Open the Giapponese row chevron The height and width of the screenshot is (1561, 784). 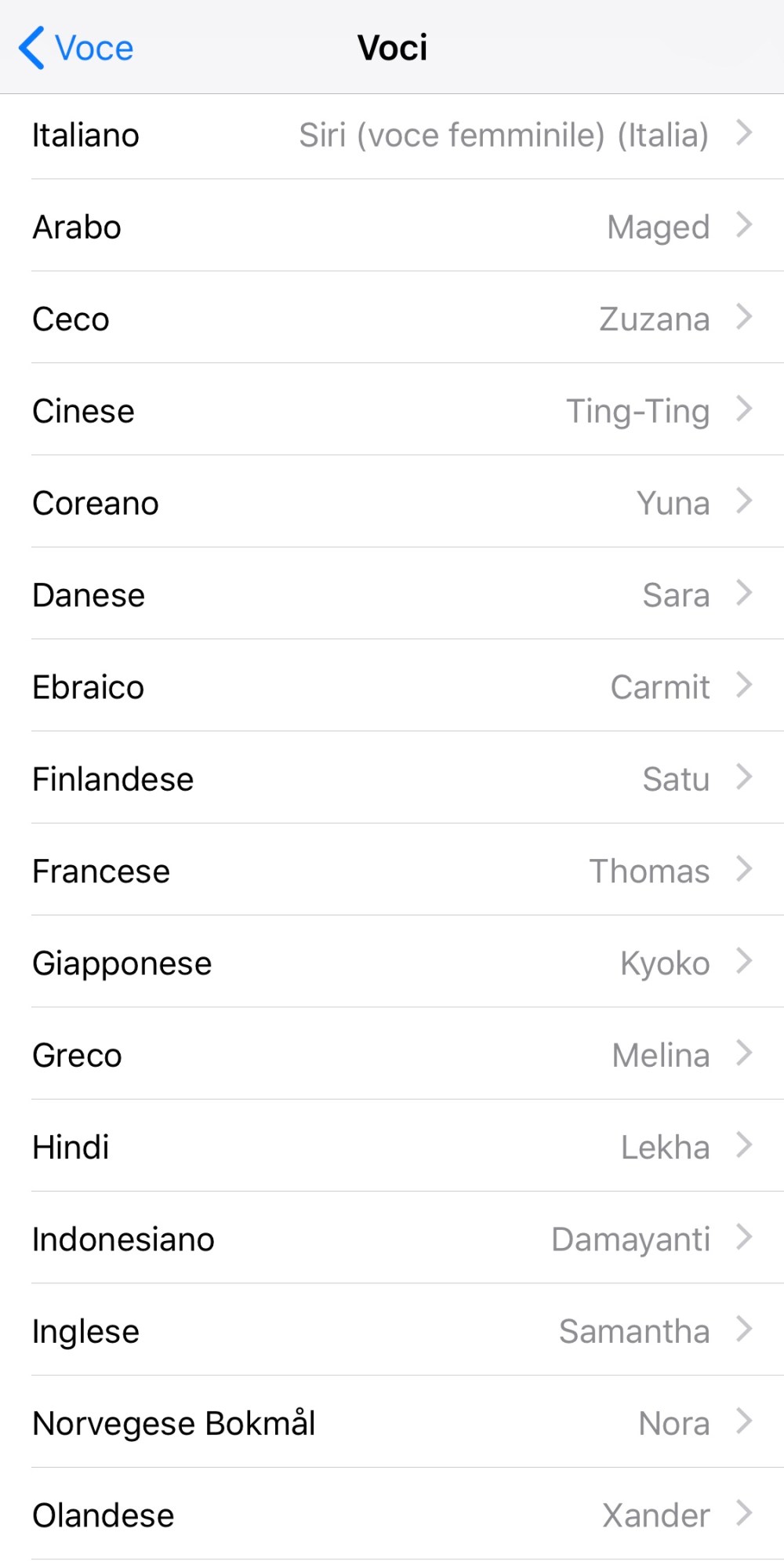(x=744, y=962)
